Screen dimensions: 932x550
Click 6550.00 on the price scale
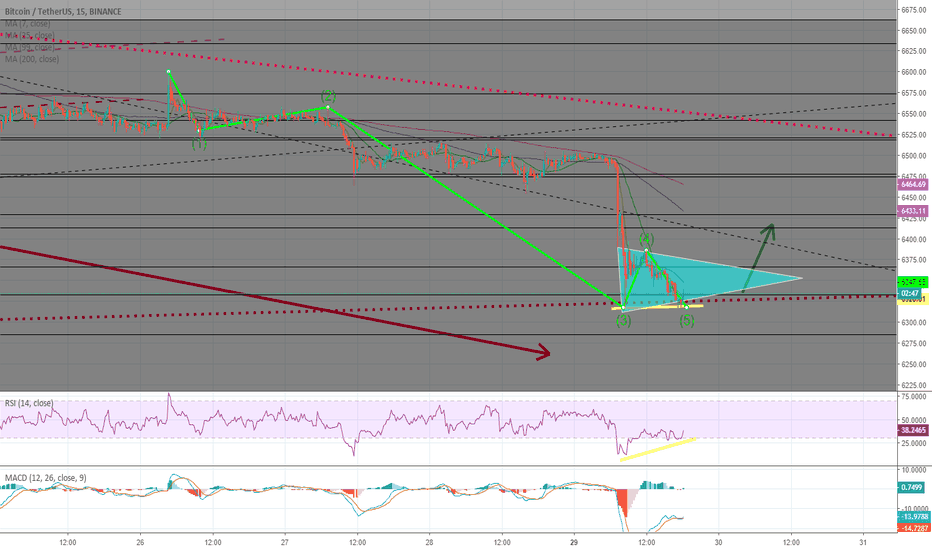tap(914, 114)
